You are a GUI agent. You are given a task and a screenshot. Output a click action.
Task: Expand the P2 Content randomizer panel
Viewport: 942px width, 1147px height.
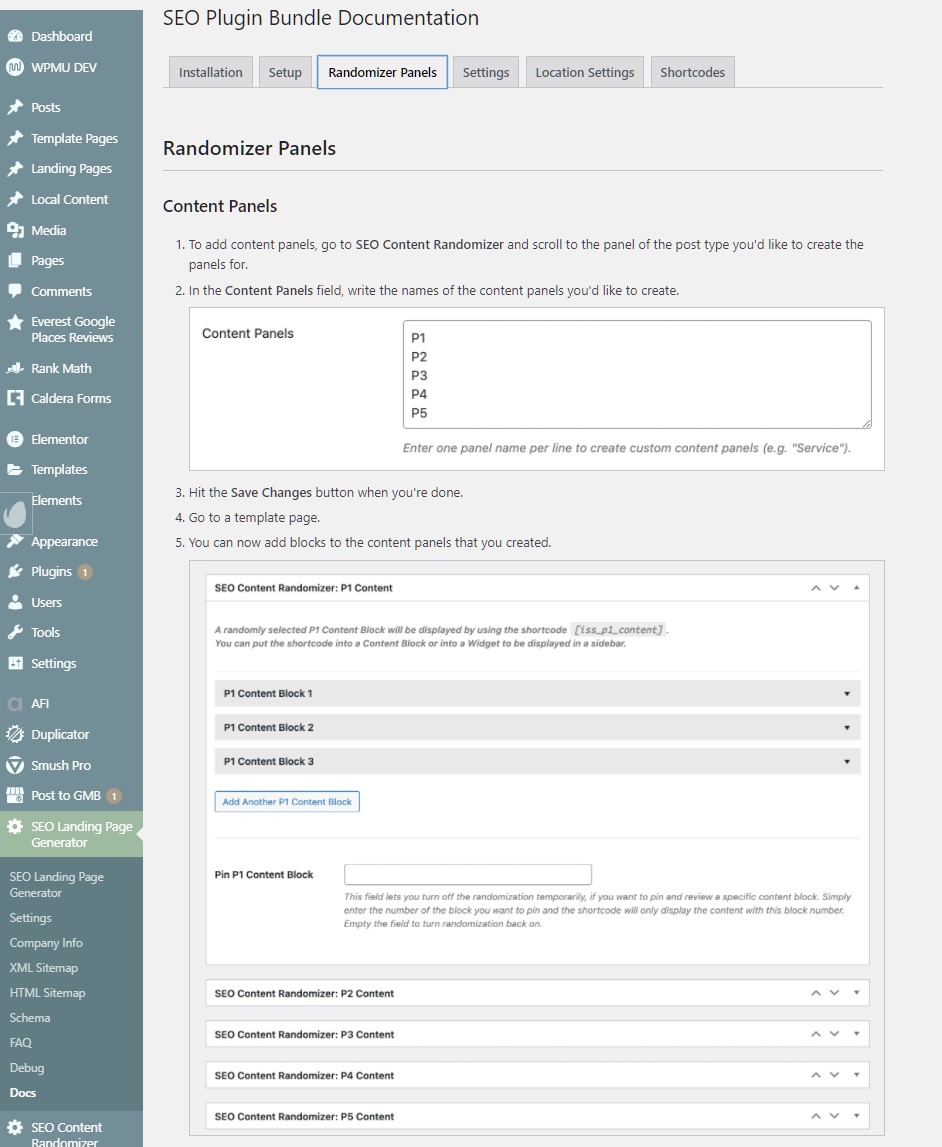coord(856,993)
